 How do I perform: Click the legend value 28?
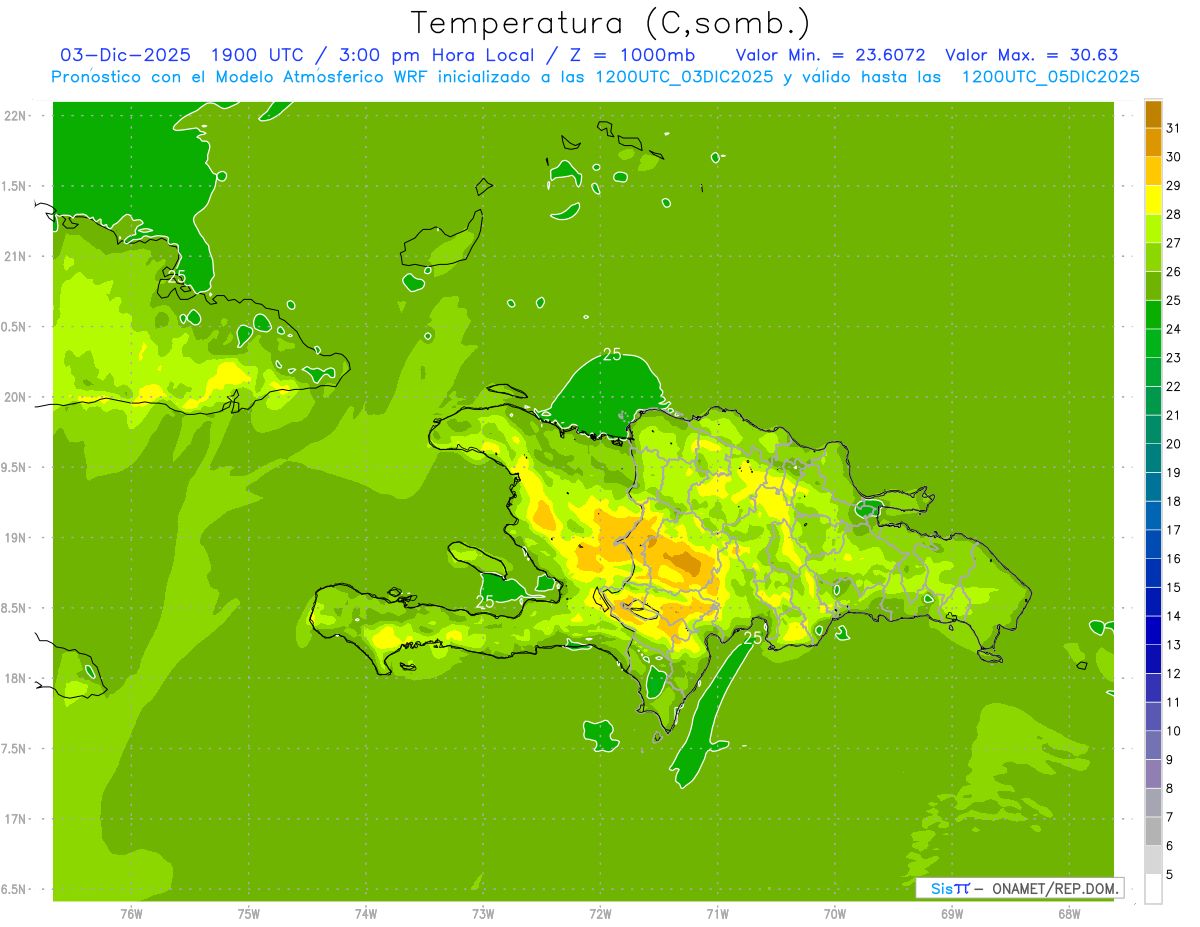1174,214
